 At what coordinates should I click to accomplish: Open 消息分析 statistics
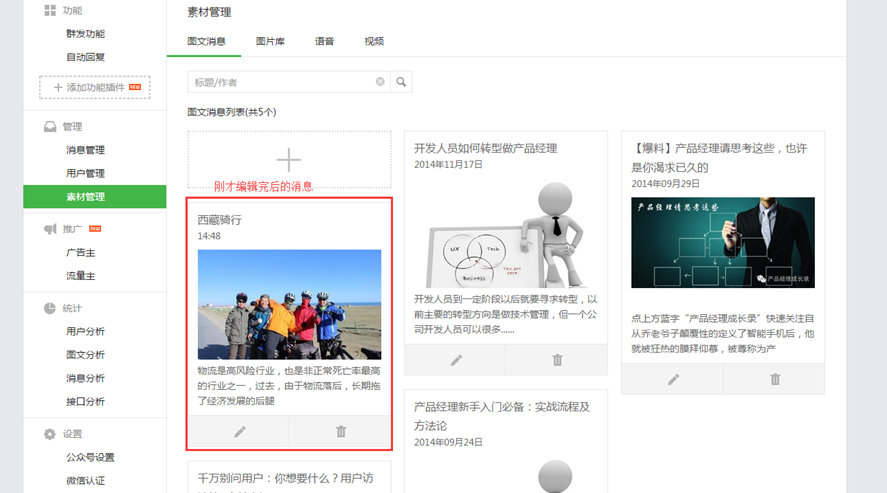(85, 378)
